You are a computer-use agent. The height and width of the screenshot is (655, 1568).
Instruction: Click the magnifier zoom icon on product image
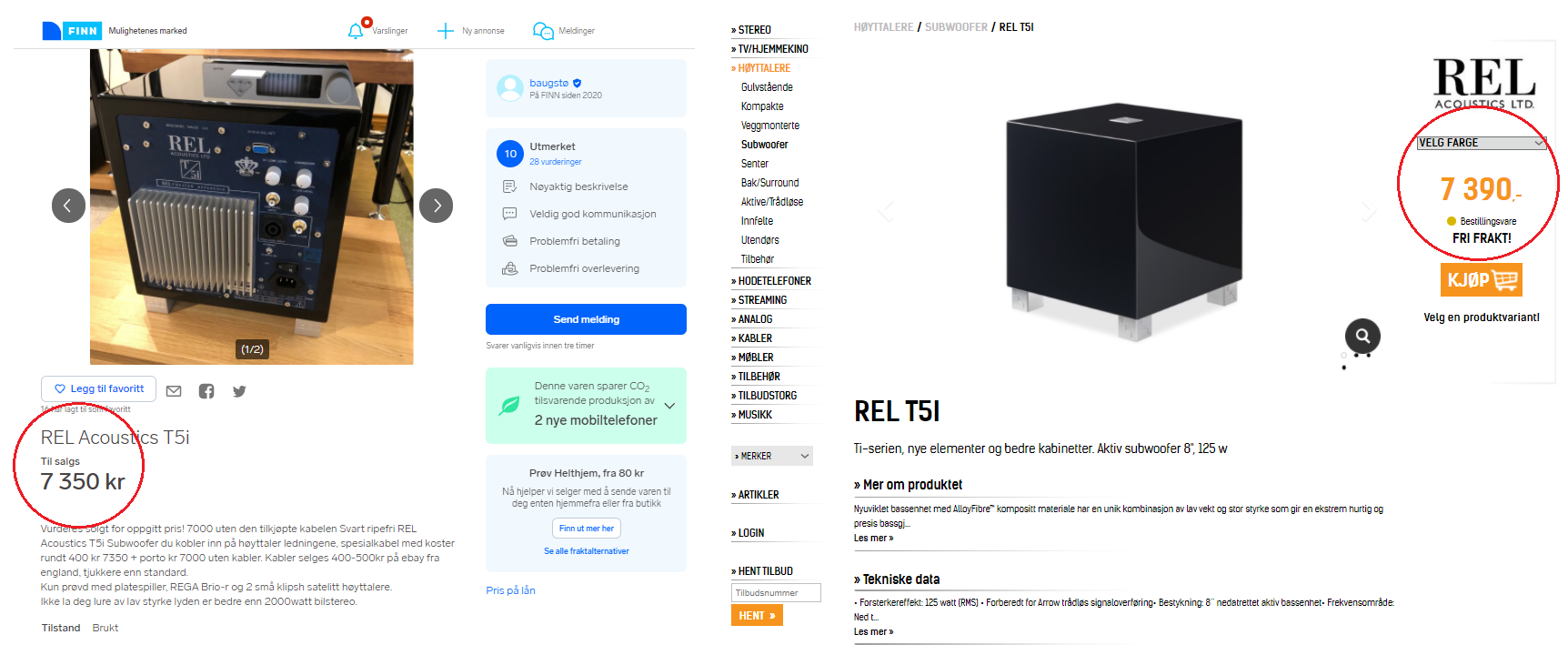pyautogui.click(x=1362, y=336)
